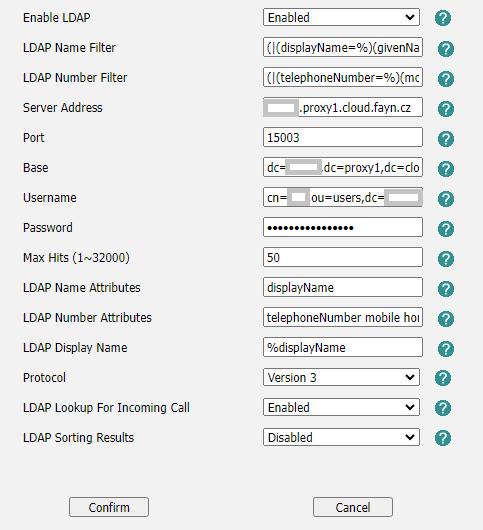
Task: Click the Confirm button
Action: click(x=109, y=507)
